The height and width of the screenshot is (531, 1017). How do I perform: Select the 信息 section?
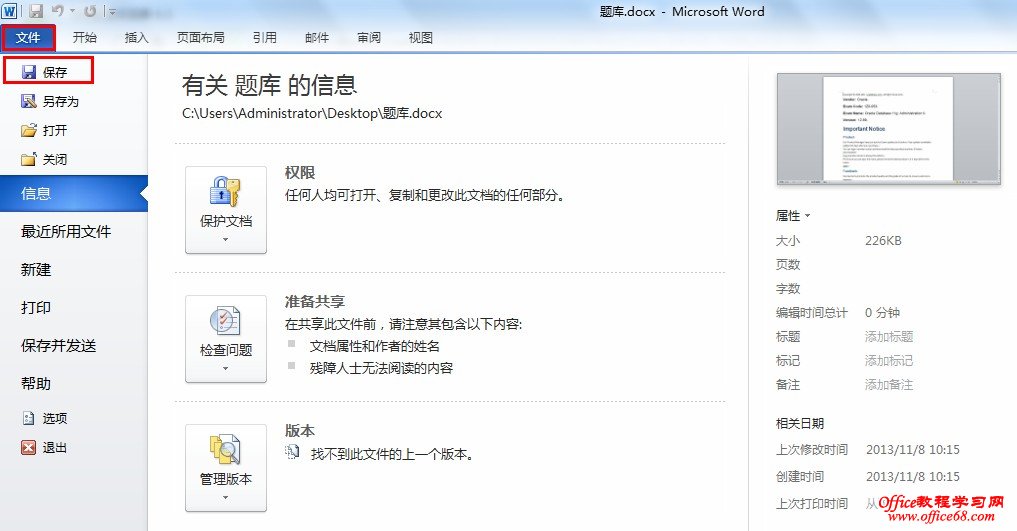[74, 193]
